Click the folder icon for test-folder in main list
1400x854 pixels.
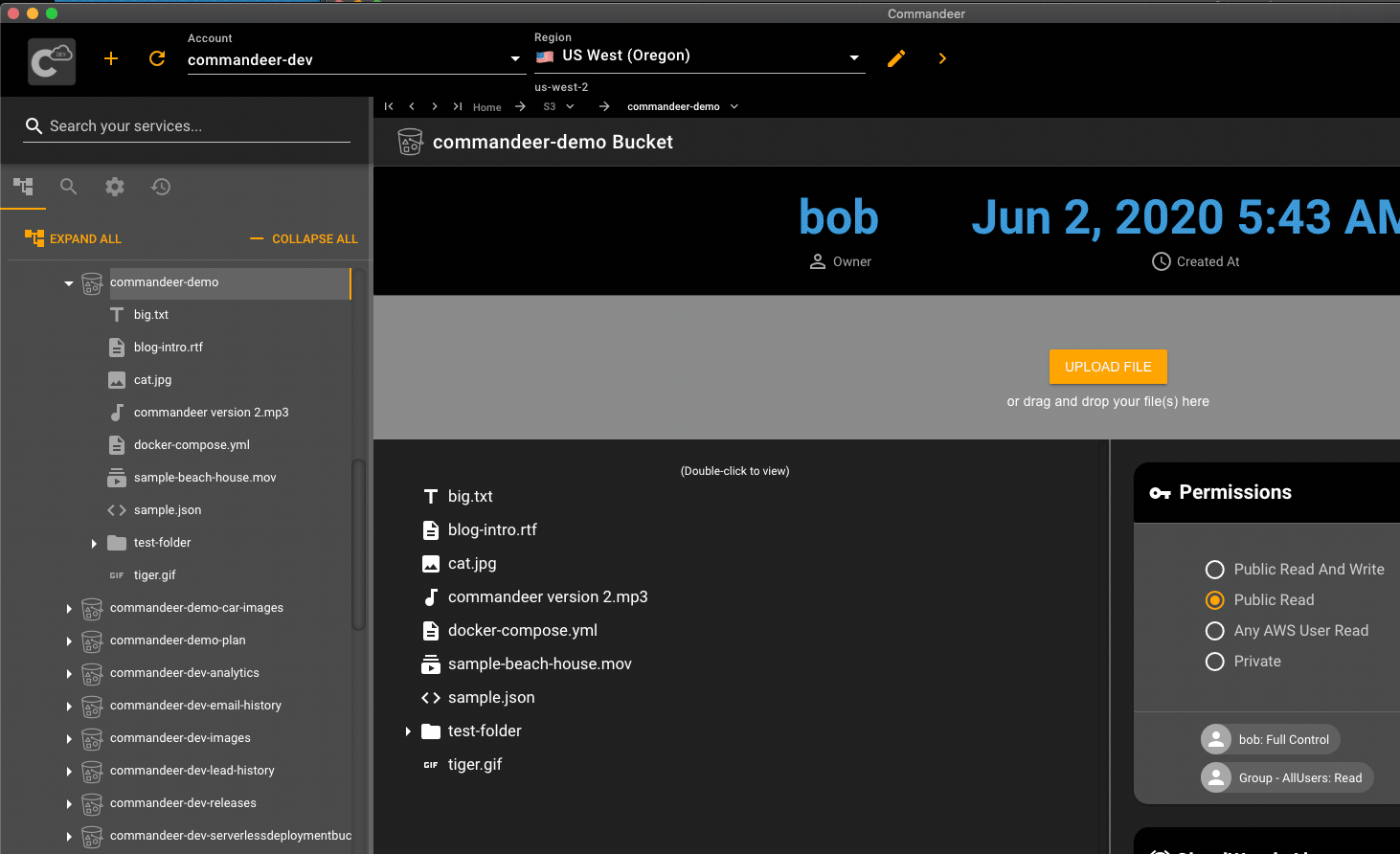pos(431,731)
